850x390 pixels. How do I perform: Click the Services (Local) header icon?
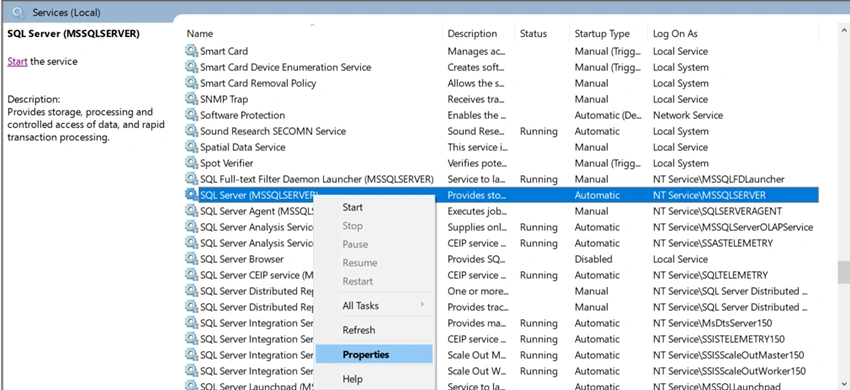point(18,11)
